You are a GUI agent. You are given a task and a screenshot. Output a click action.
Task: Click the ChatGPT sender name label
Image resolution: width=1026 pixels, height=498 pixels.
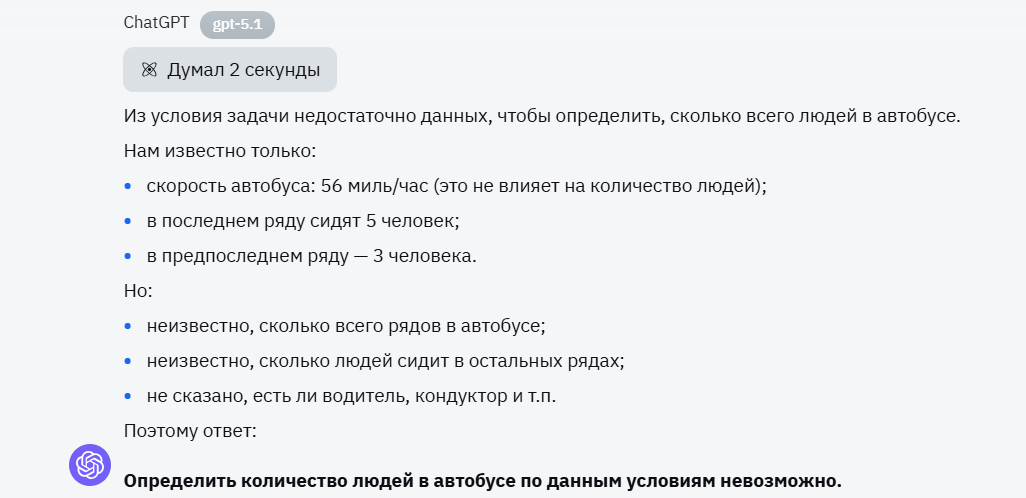pos(157,22)
